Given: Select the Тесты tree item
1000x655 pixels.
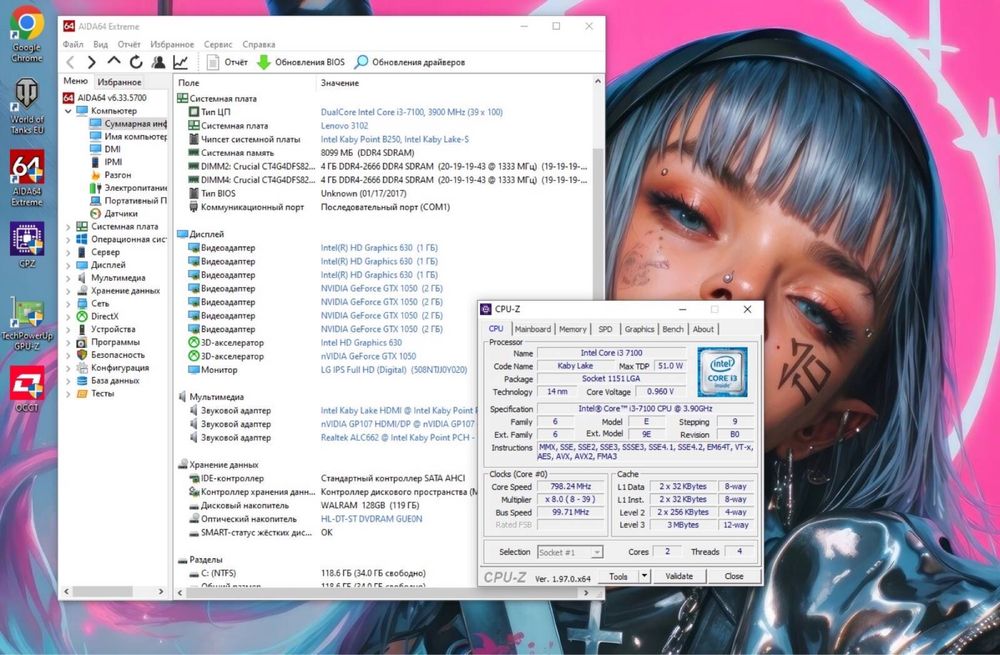Looking at the screenshot, I should [95, 394].
